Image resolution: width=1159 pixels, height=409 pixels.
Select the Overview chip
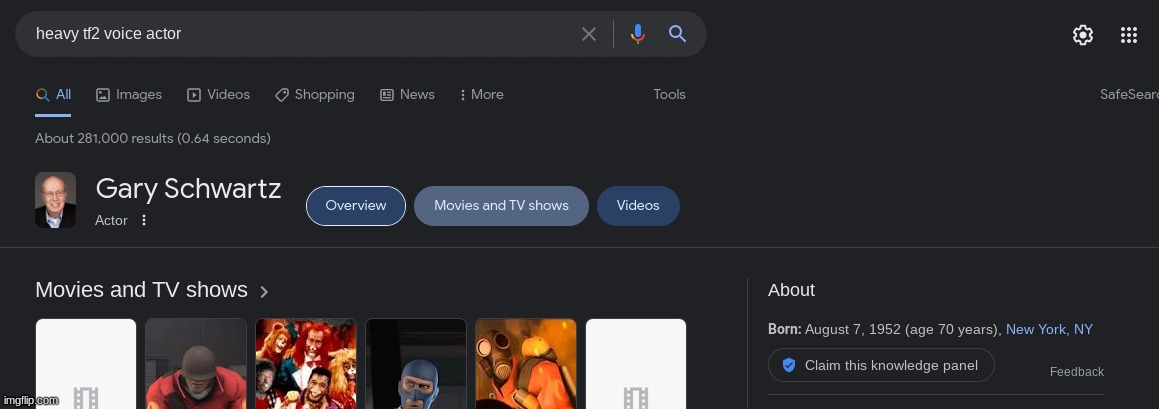point(356,206)
